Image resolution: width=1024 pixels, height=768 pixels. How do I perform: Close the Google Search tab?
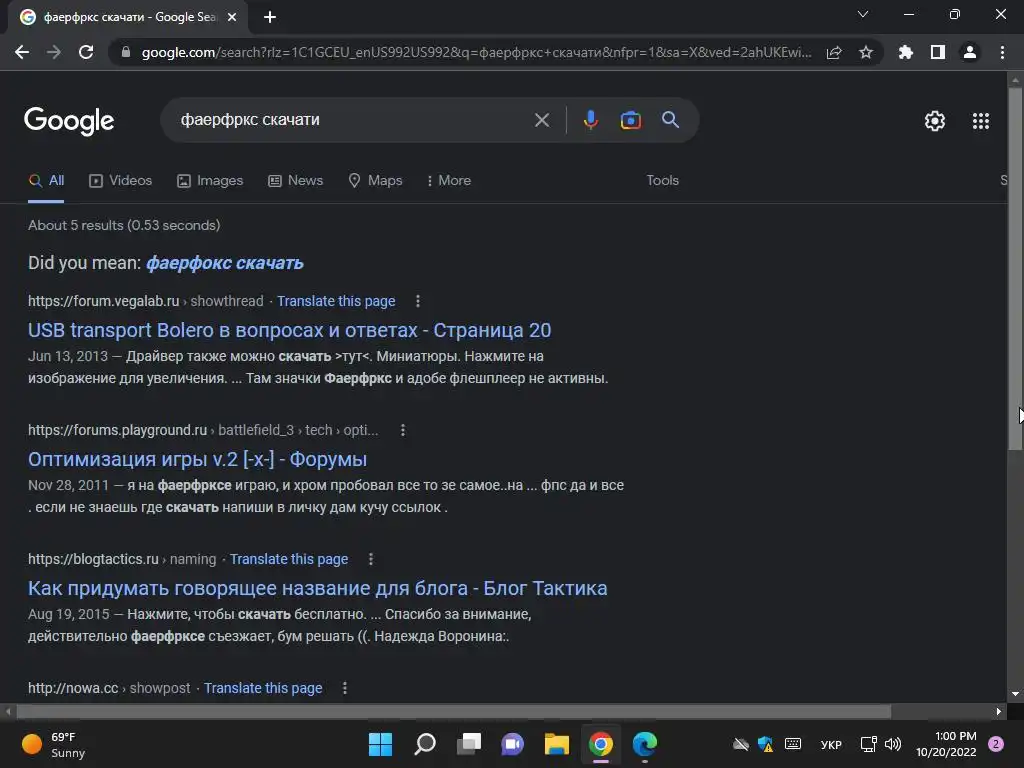pos(232,17)
